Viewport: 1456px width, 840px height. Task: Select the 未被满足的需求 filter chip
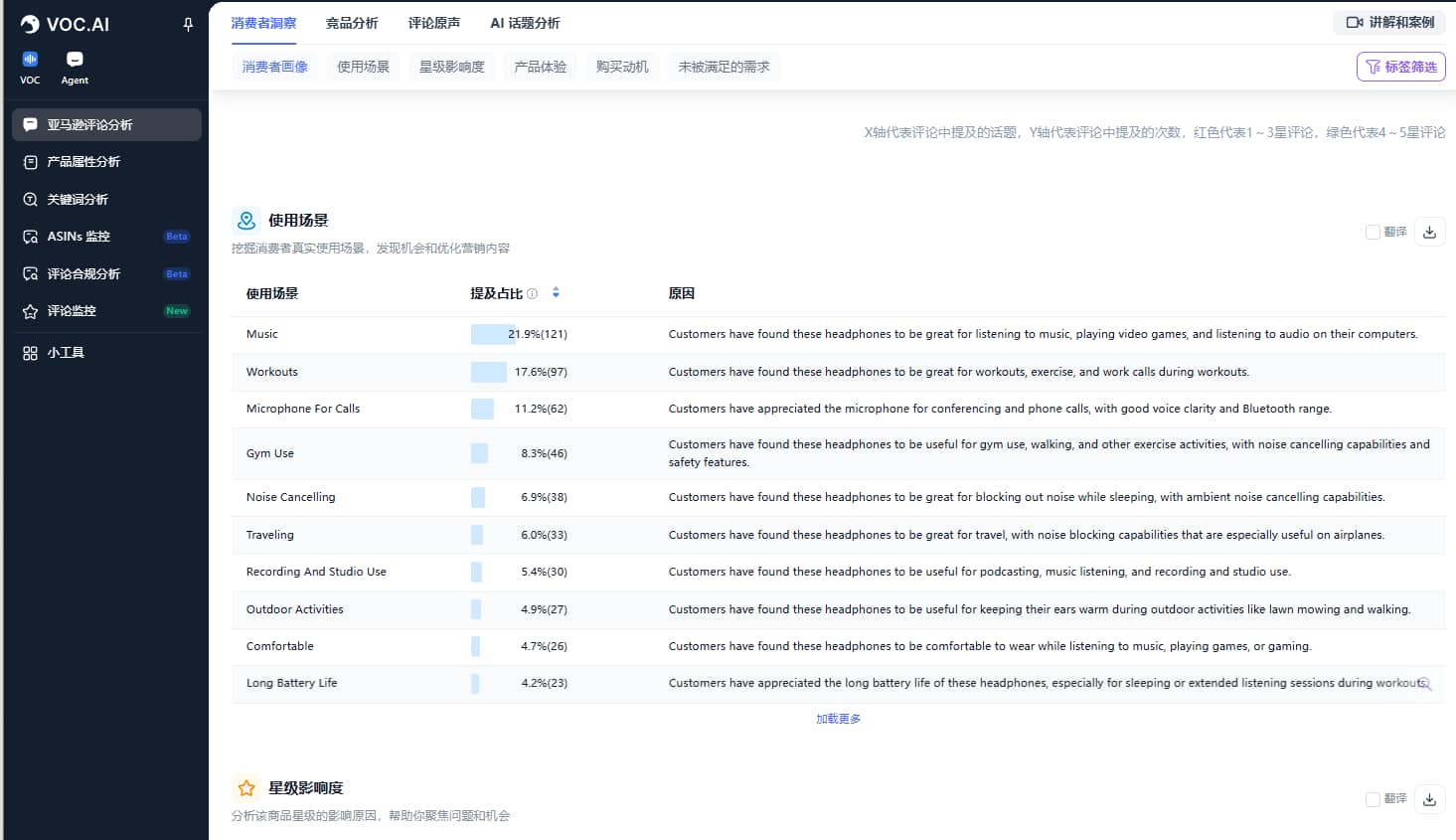(724, 67)
